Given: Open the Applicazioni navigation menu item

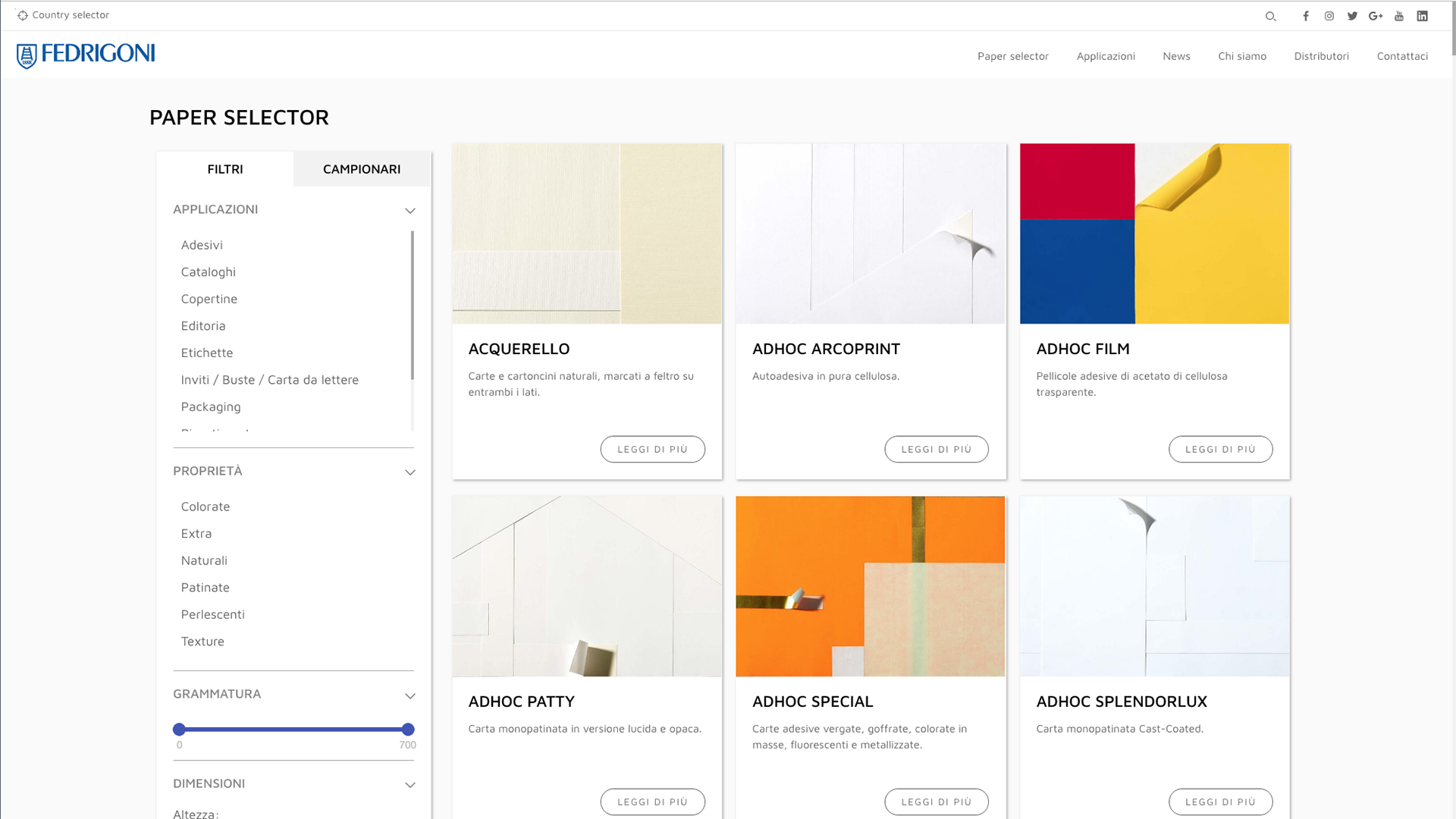Looking at the screenshot, I should 1106,56.
